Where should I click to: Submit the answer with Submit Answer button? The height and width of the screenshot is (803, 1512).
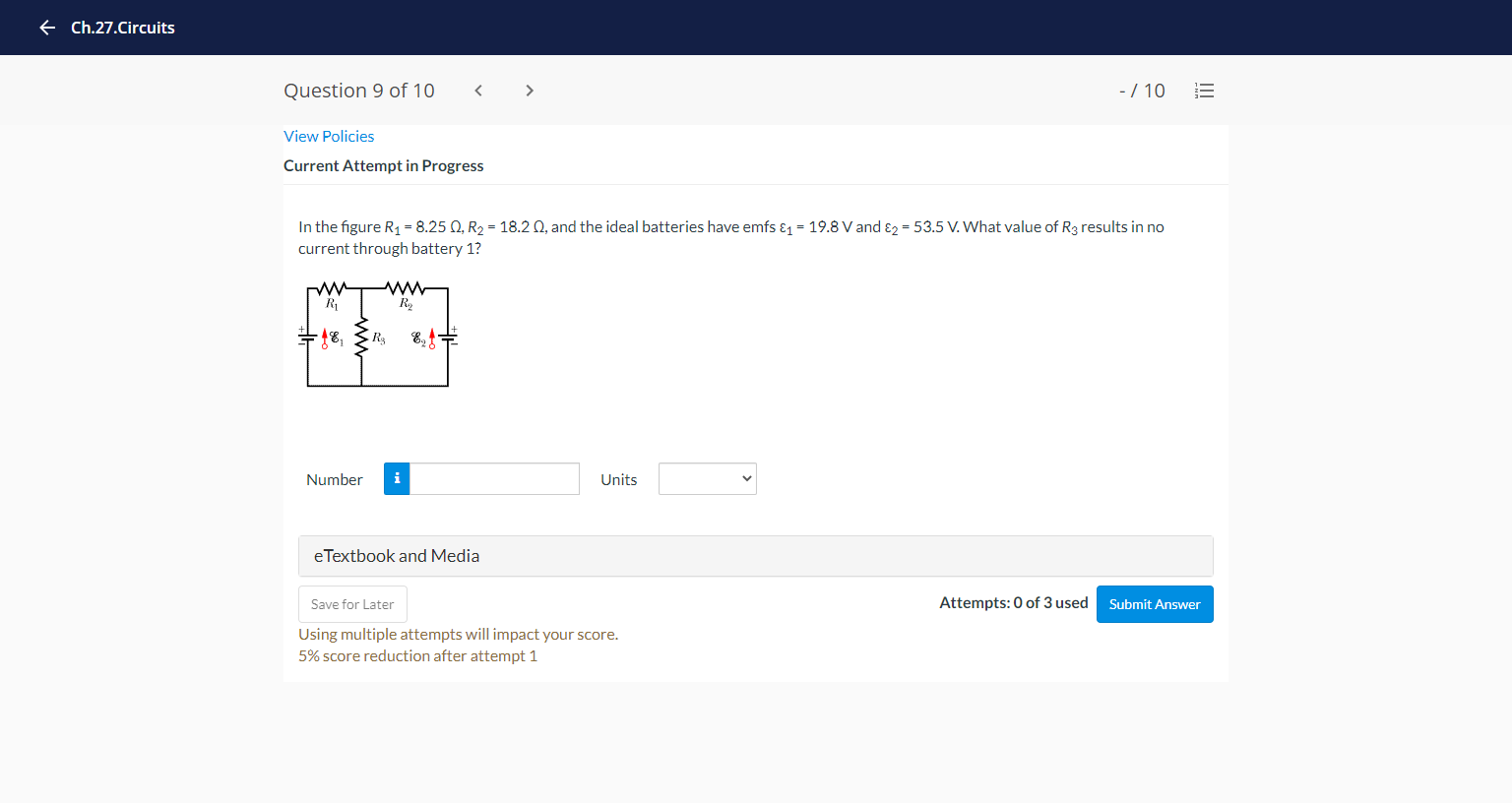pyautogui.click(x=1154, y=603)
